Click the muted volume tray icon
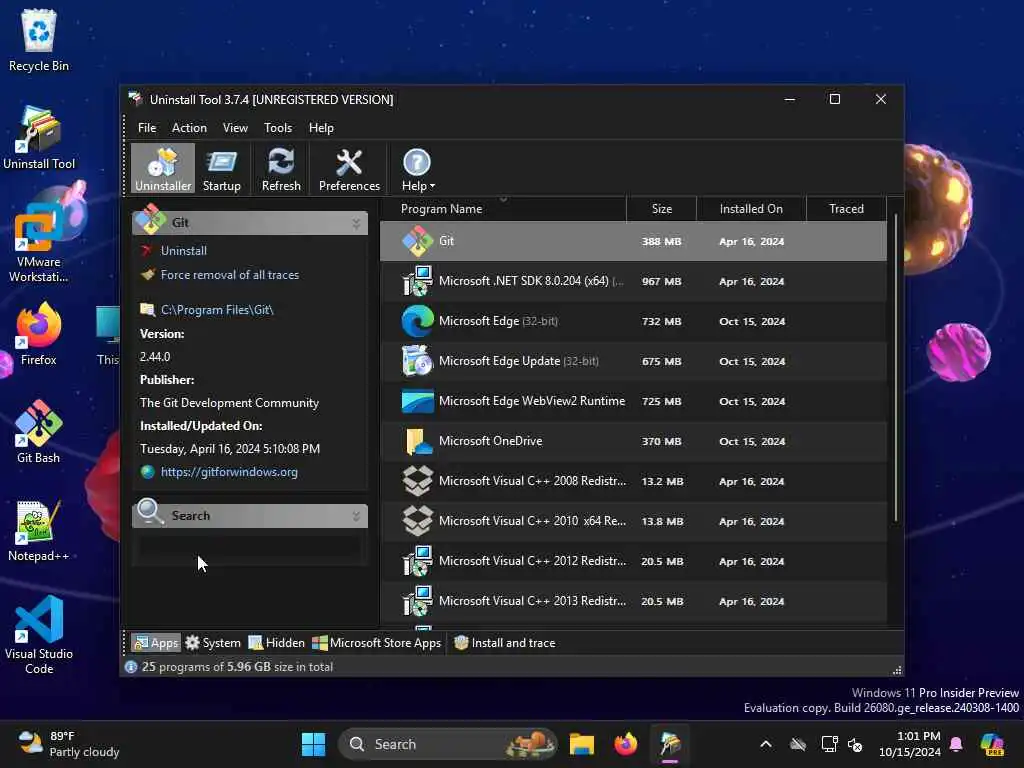 click(855, 744)
